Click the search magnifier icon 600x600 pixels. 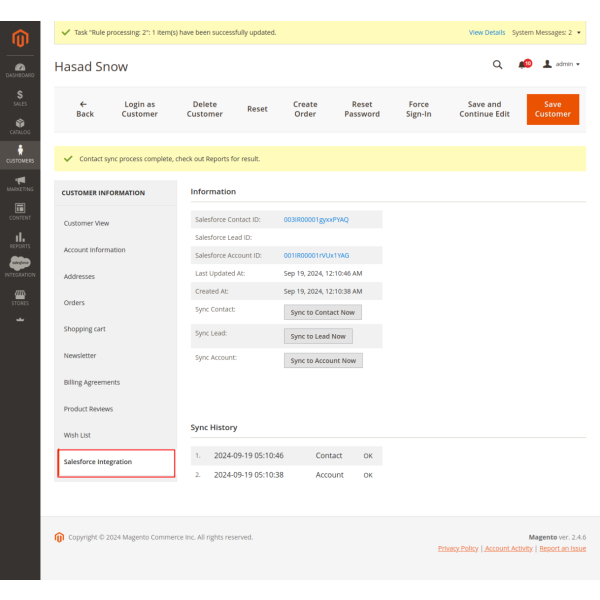point(498,65)
